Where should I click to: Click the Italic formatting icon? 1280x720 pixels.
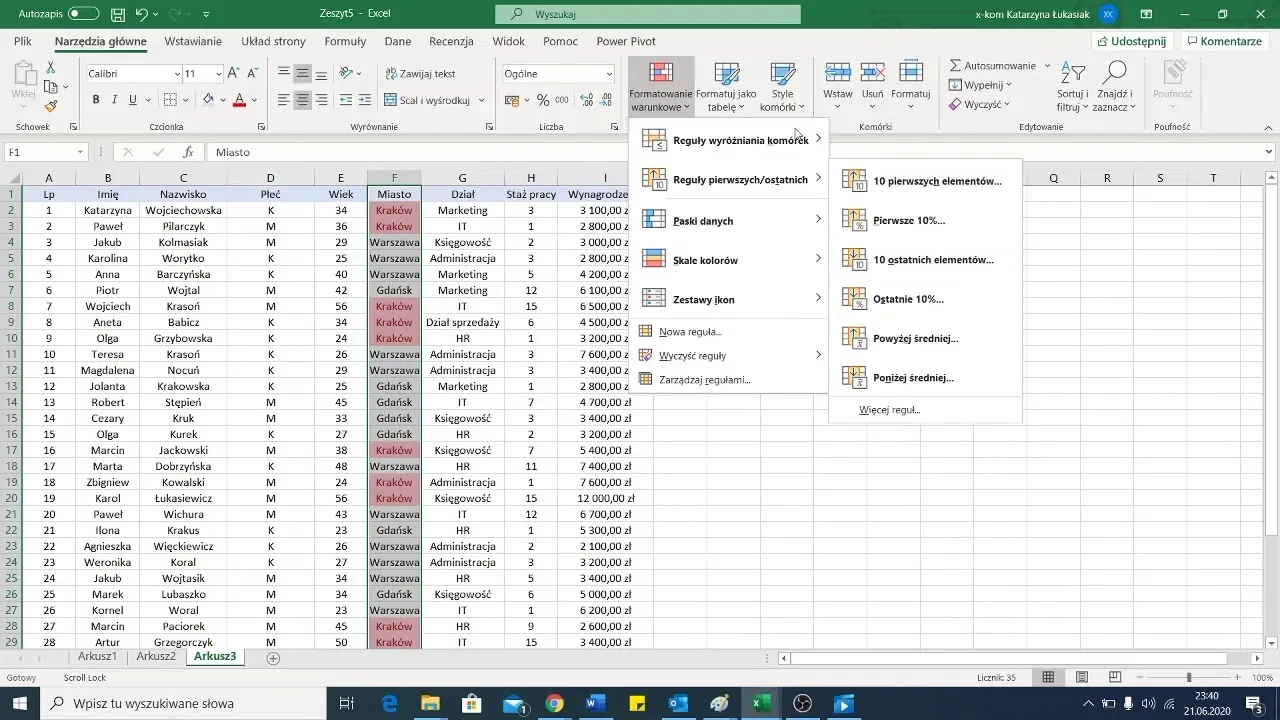114,100
